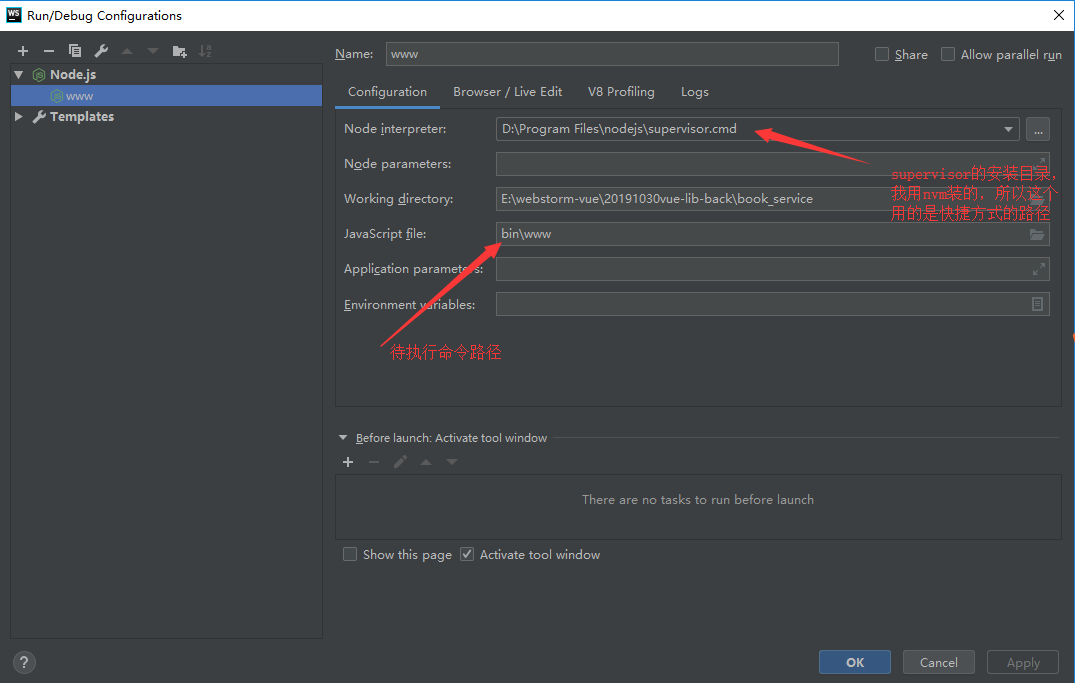Disable Activate tool window
This screenshot has height=683, width=1075.
[x=466, y=554]
